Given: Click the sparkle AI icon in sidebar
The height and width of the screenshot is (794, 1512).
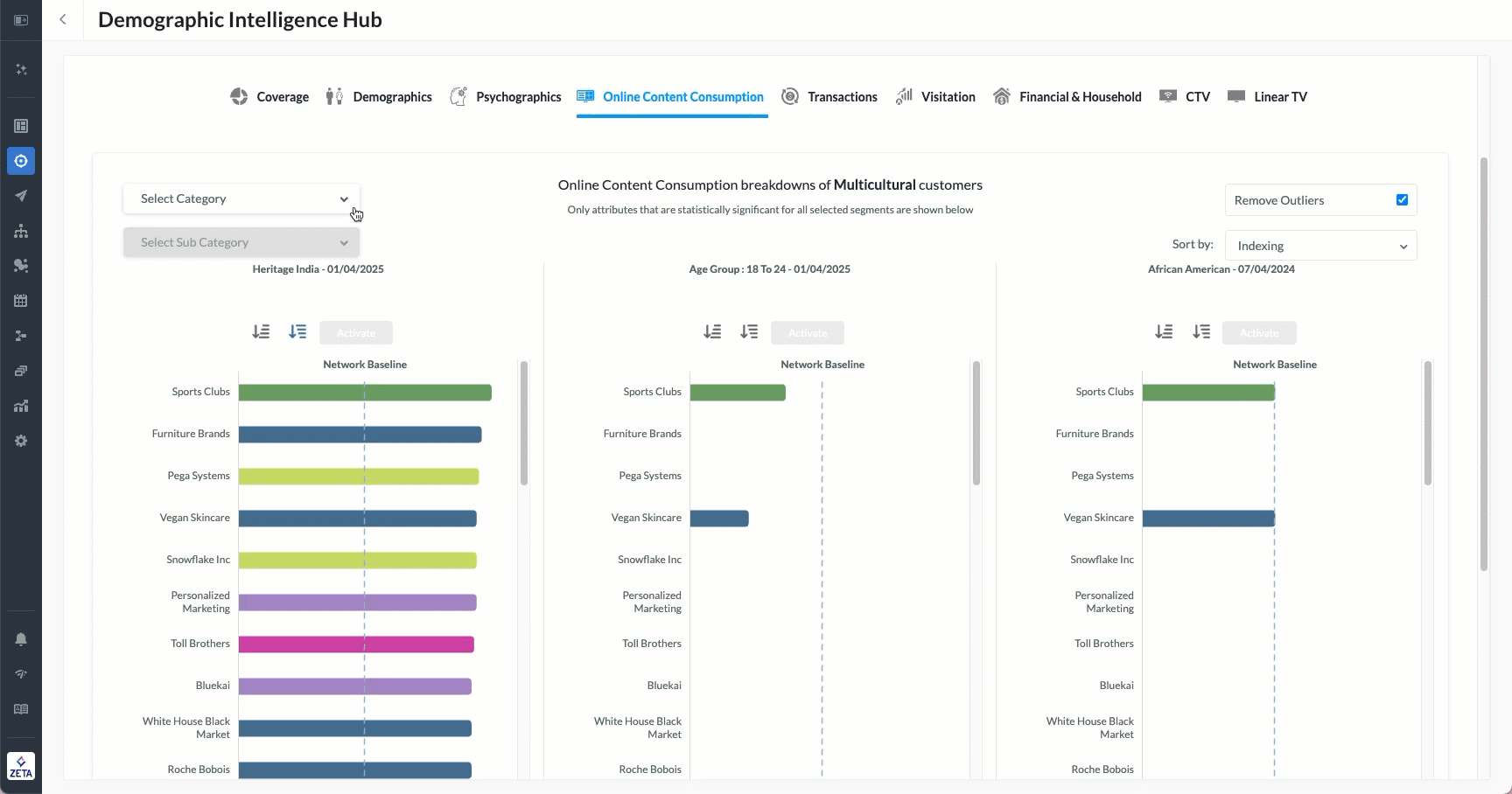Looking at the screenshot, I should point(21,69).
